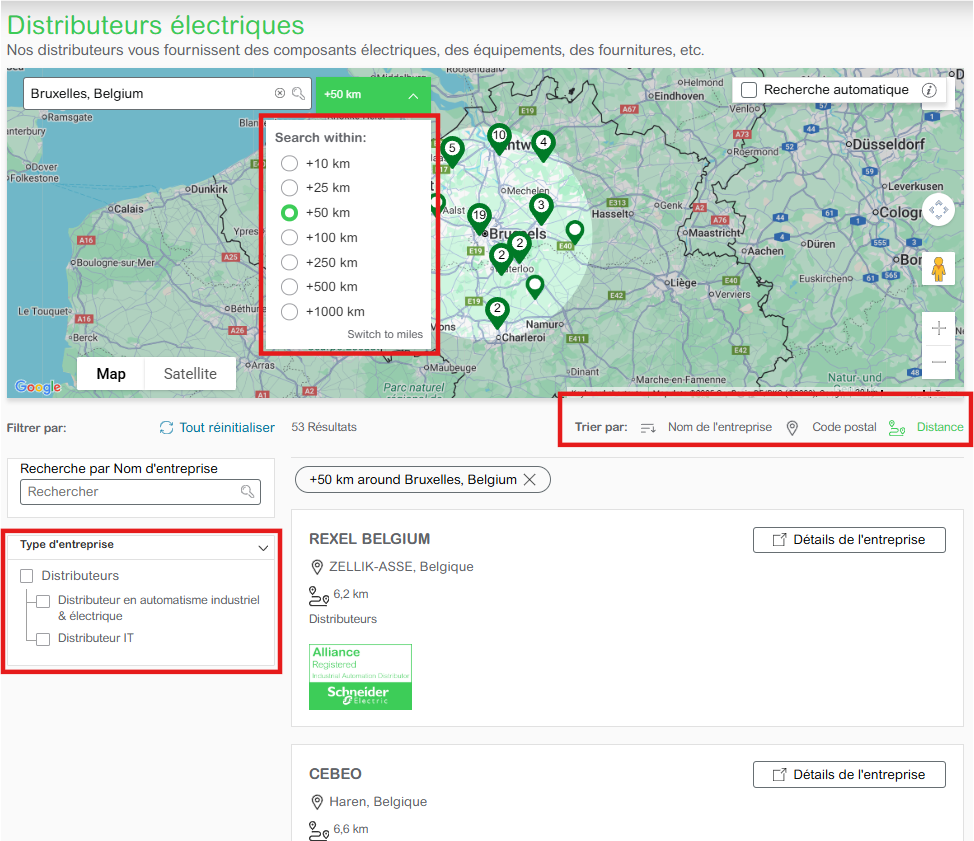Enable Recherche automatique checkbox
This screenshot has height=841, width=974.
pos(749,90)
